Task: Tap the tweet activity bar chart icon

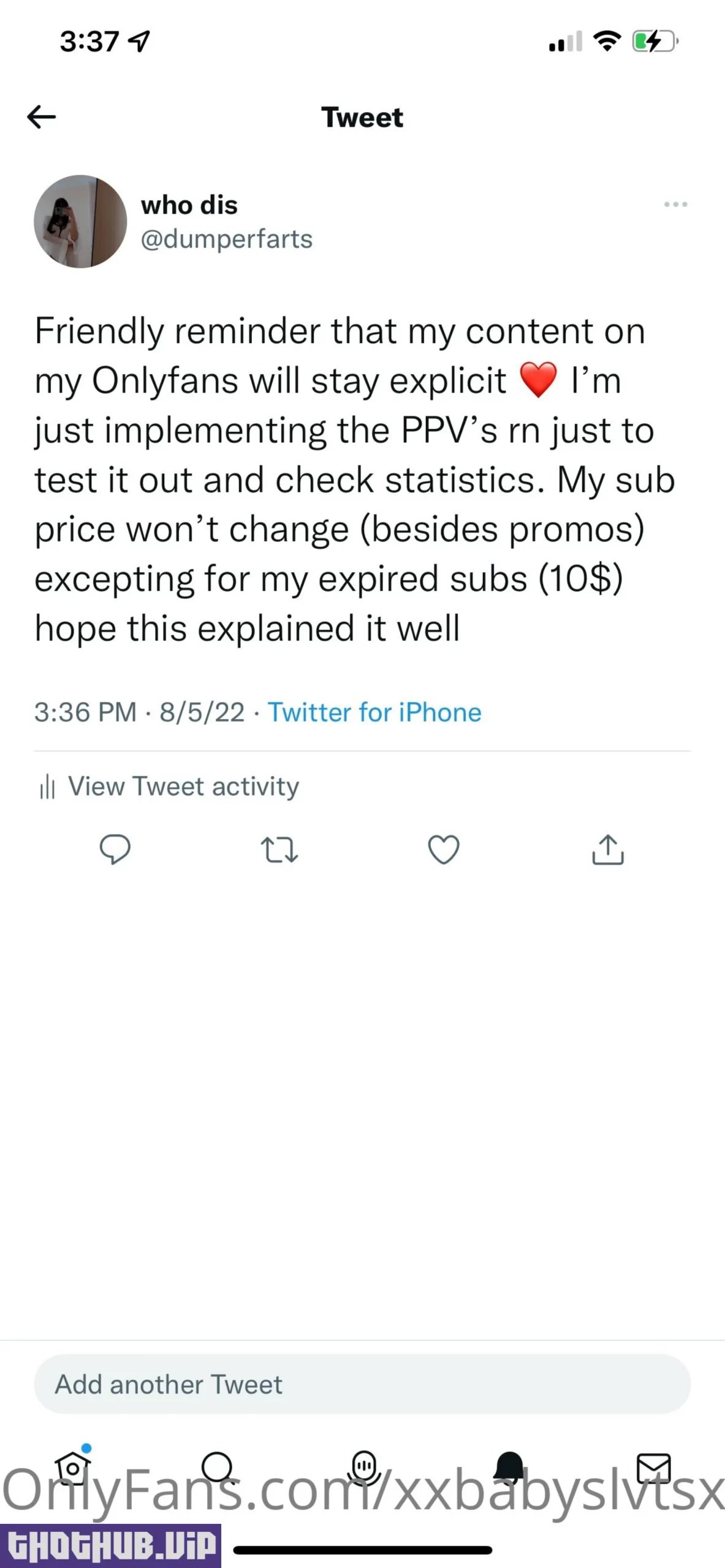Action: [47, 786]
